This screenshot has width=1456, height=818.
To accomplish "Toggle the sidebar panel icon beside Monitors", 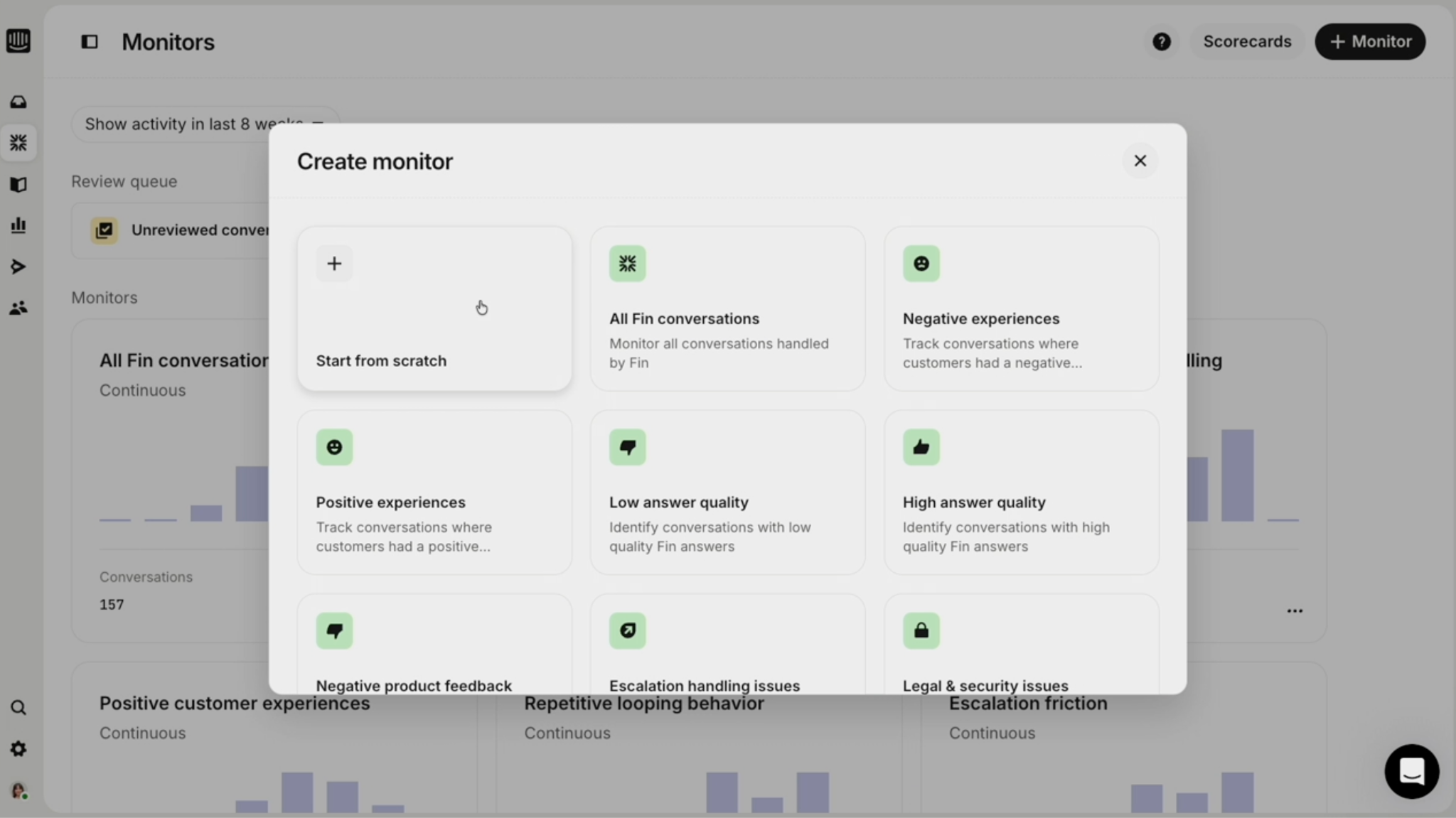I will tap(90, 42).
